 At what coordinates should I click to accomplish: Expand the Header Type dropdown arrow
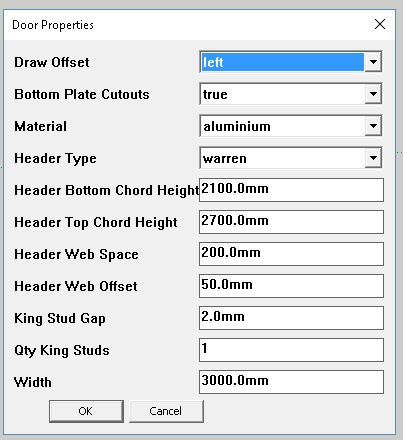[x=373, y=158]
